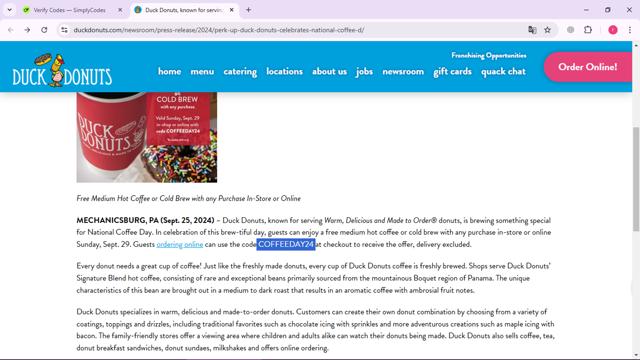Restore down the browser window
Viewport: 640px width, 360px height.
[x=608, y=10]
